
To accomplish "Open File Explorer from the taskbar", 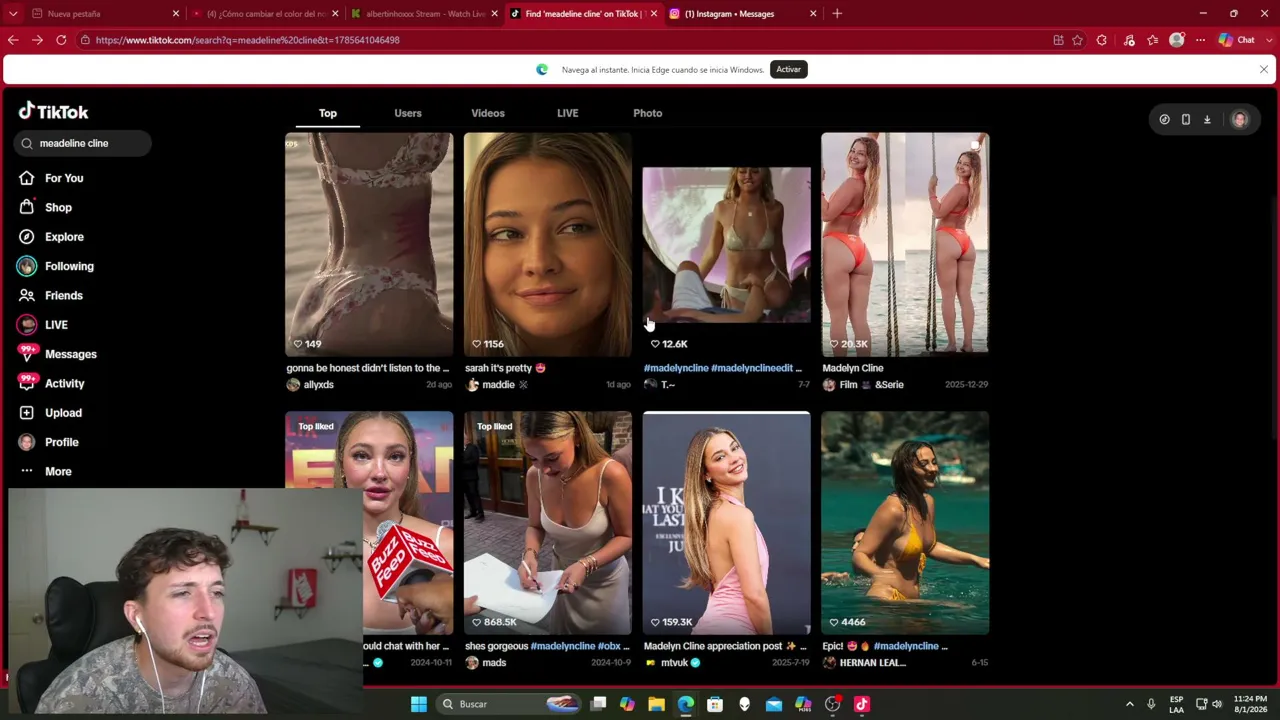I will click(657, 704).
